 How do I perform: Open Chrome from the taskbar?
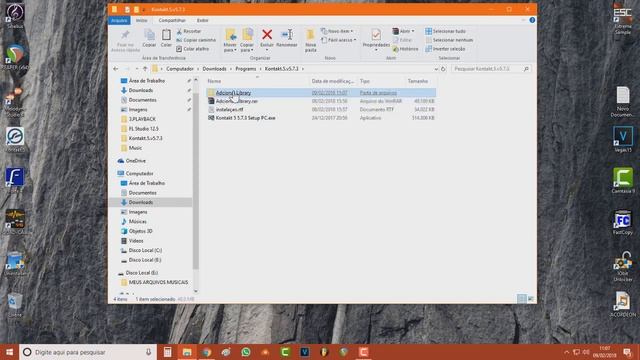pyautogui.click(x=207, y=352)
